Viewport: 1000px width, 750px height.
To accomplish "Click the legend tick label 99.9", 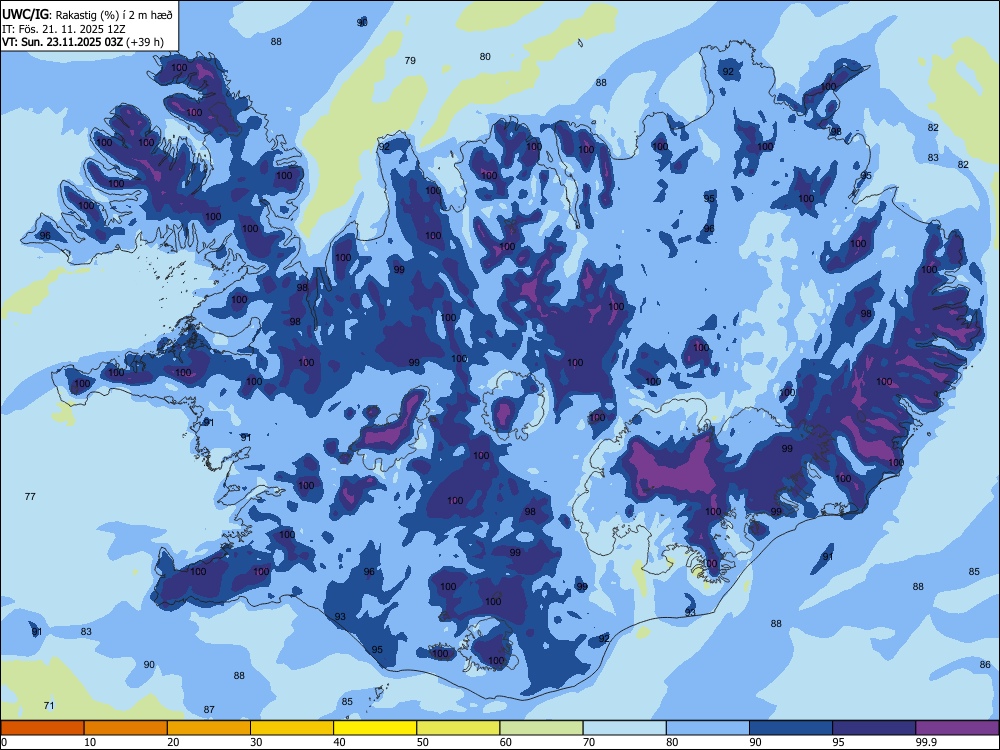I will [x=927, y=742].
